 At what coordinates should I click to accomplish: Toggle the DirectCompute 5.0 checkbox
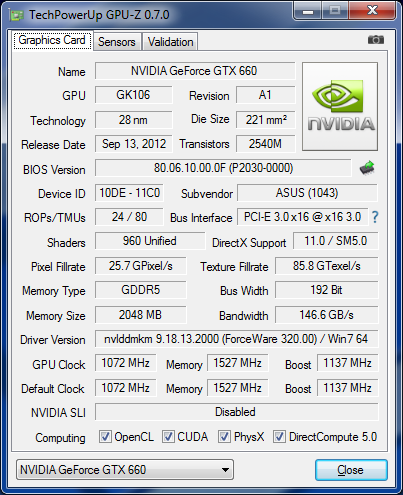279,436
